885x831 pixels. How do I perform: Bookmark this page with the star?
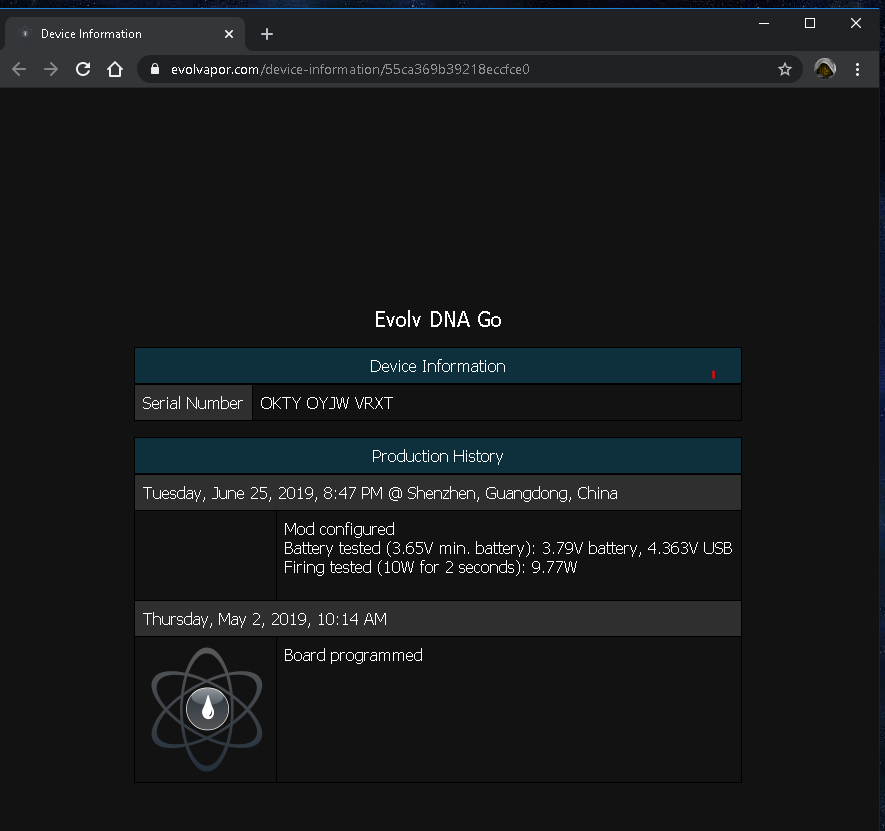click(x=785, y=69)
